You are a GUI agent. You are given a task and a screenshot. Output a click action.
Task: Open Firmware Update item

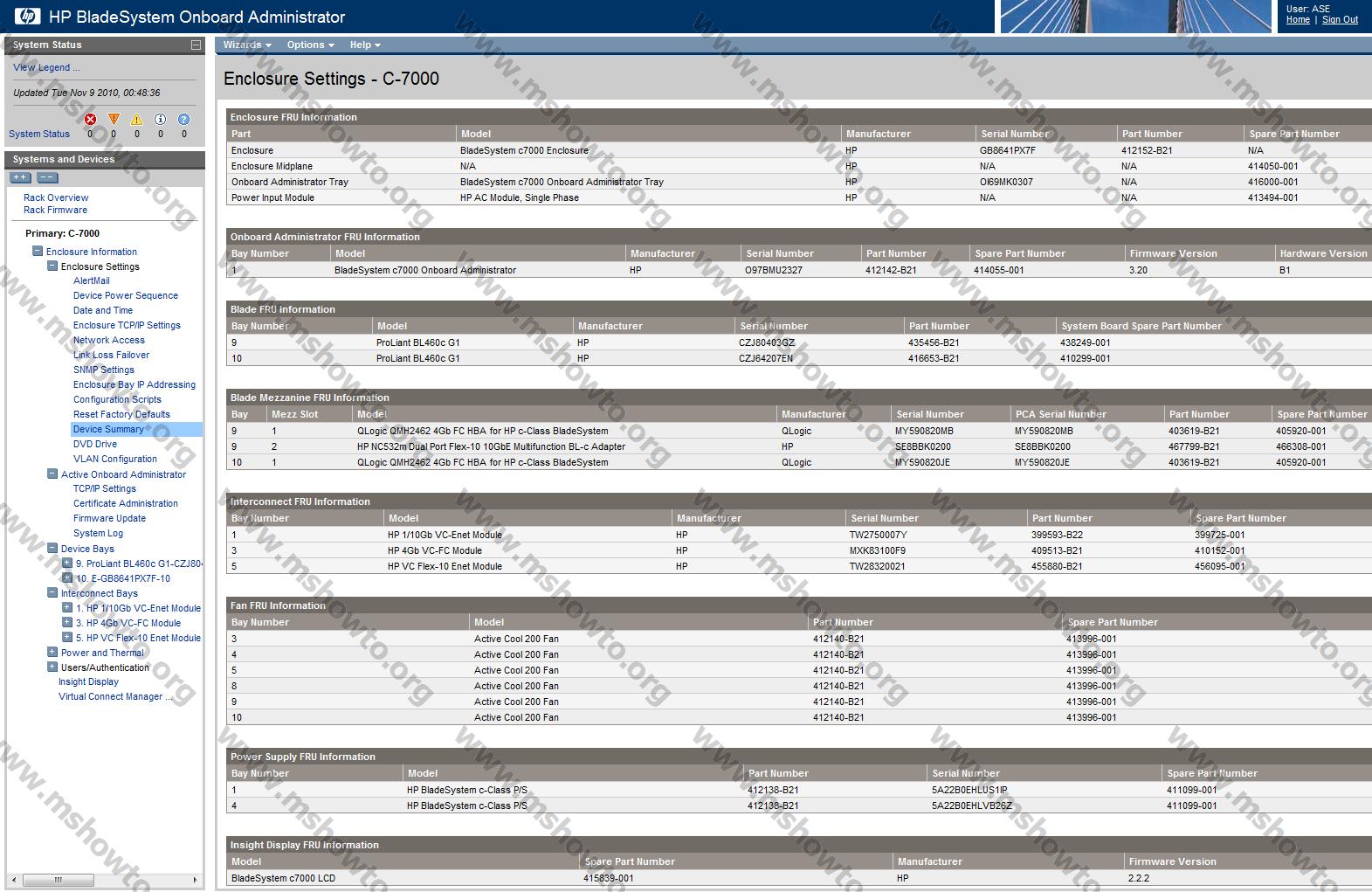[109, 518]
